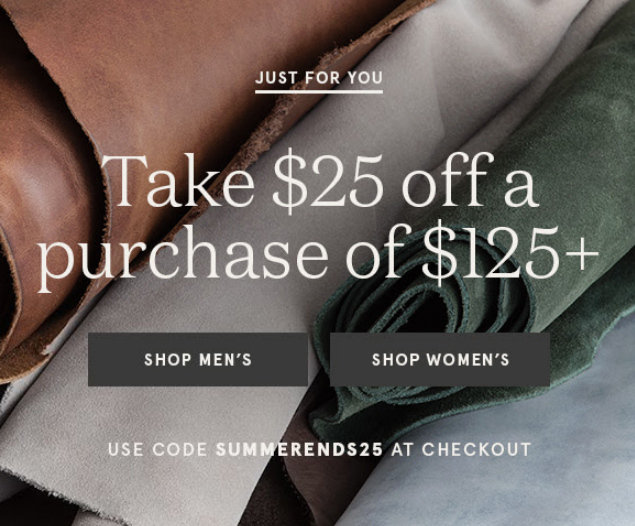Click the $25 amount in the headline
Image resolution: width=635 pixels, height=526 pixels.
(x=327, y=183)
